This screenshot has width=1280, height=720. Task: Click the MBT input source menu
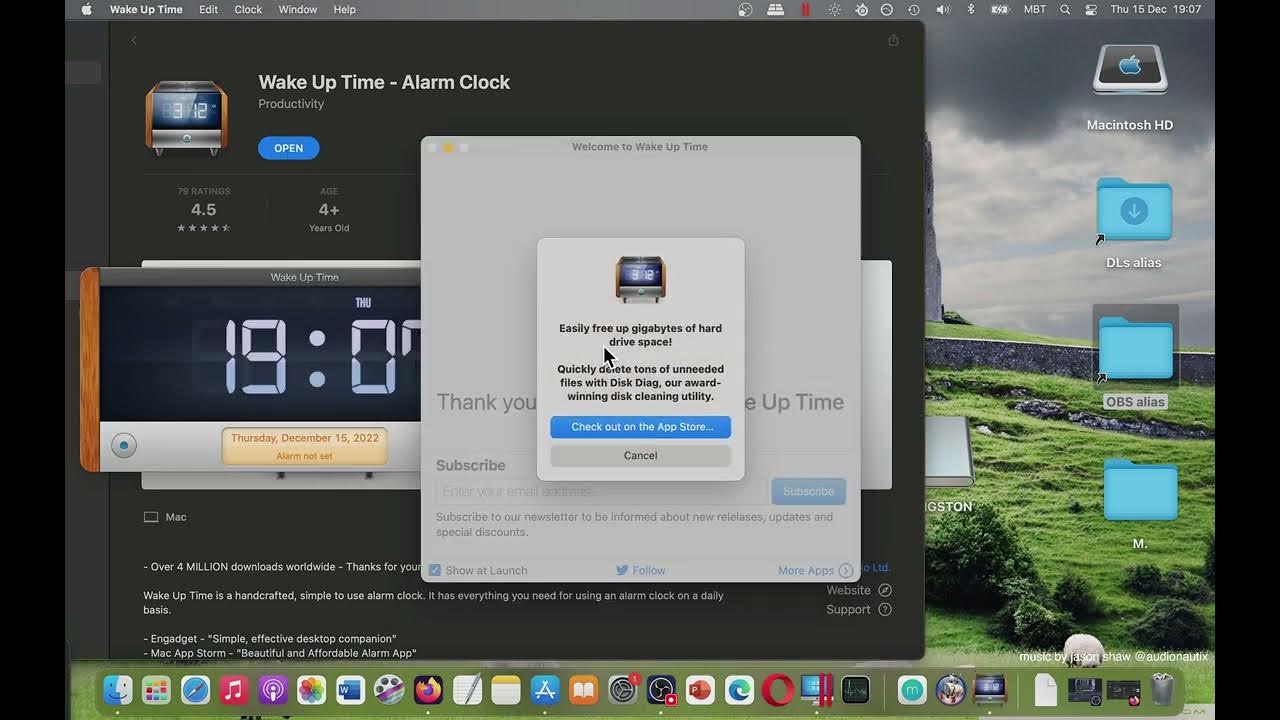pos(1035,9)
